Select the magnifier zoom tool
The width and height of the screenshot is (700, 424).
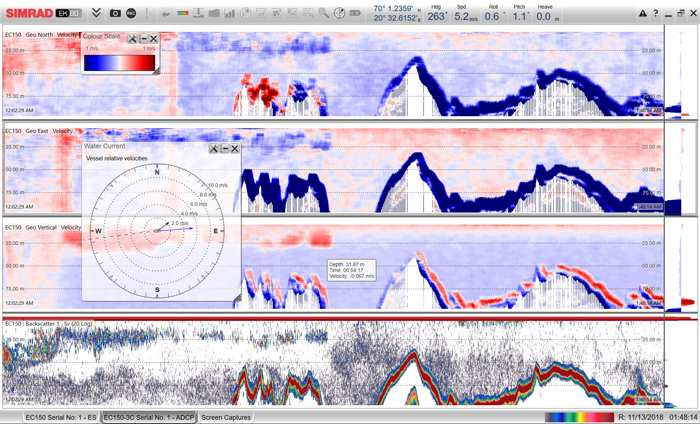click(x=324, y=13)
